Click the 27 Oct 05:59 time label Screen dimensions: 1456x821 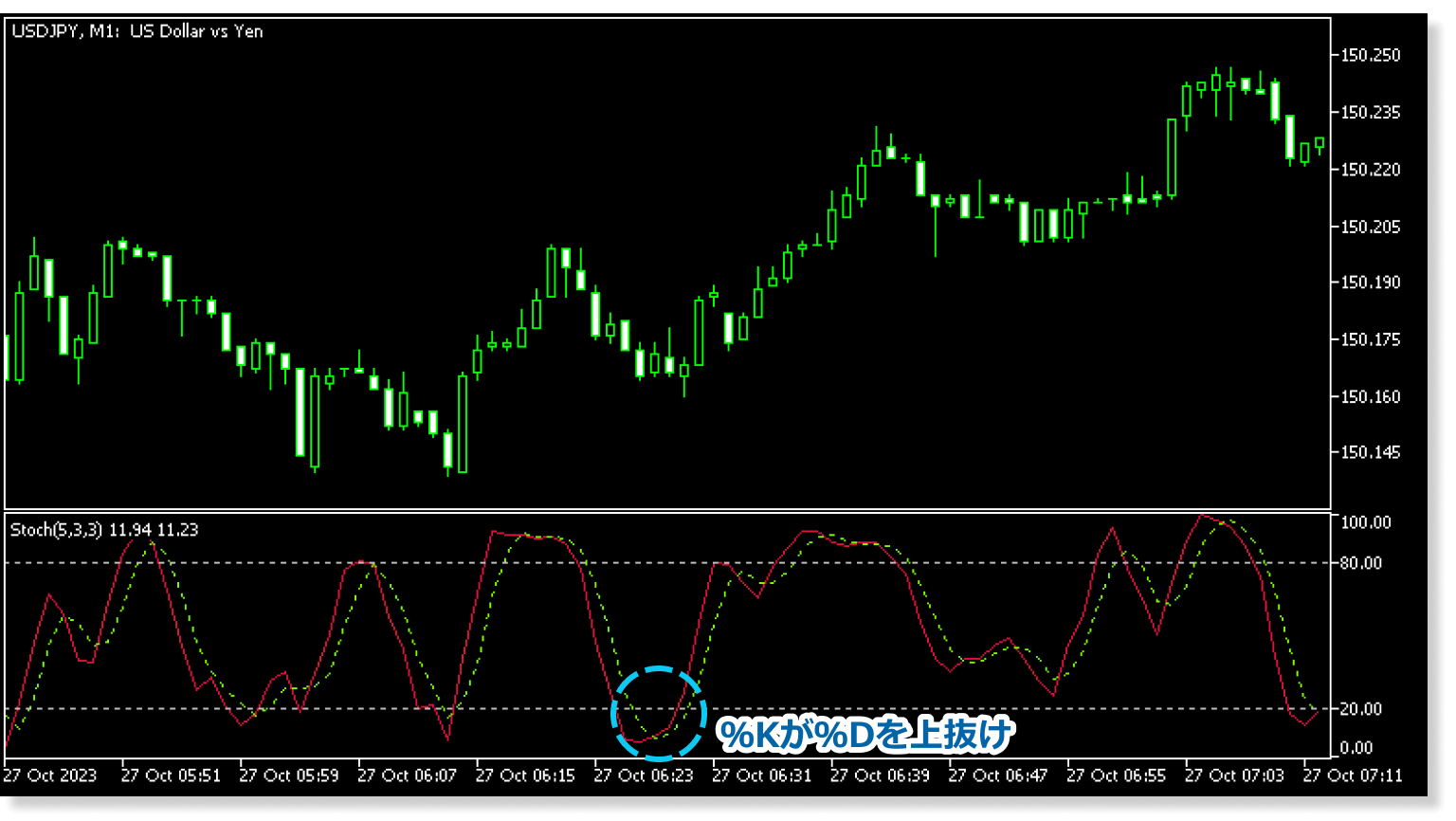pos(289,775)
